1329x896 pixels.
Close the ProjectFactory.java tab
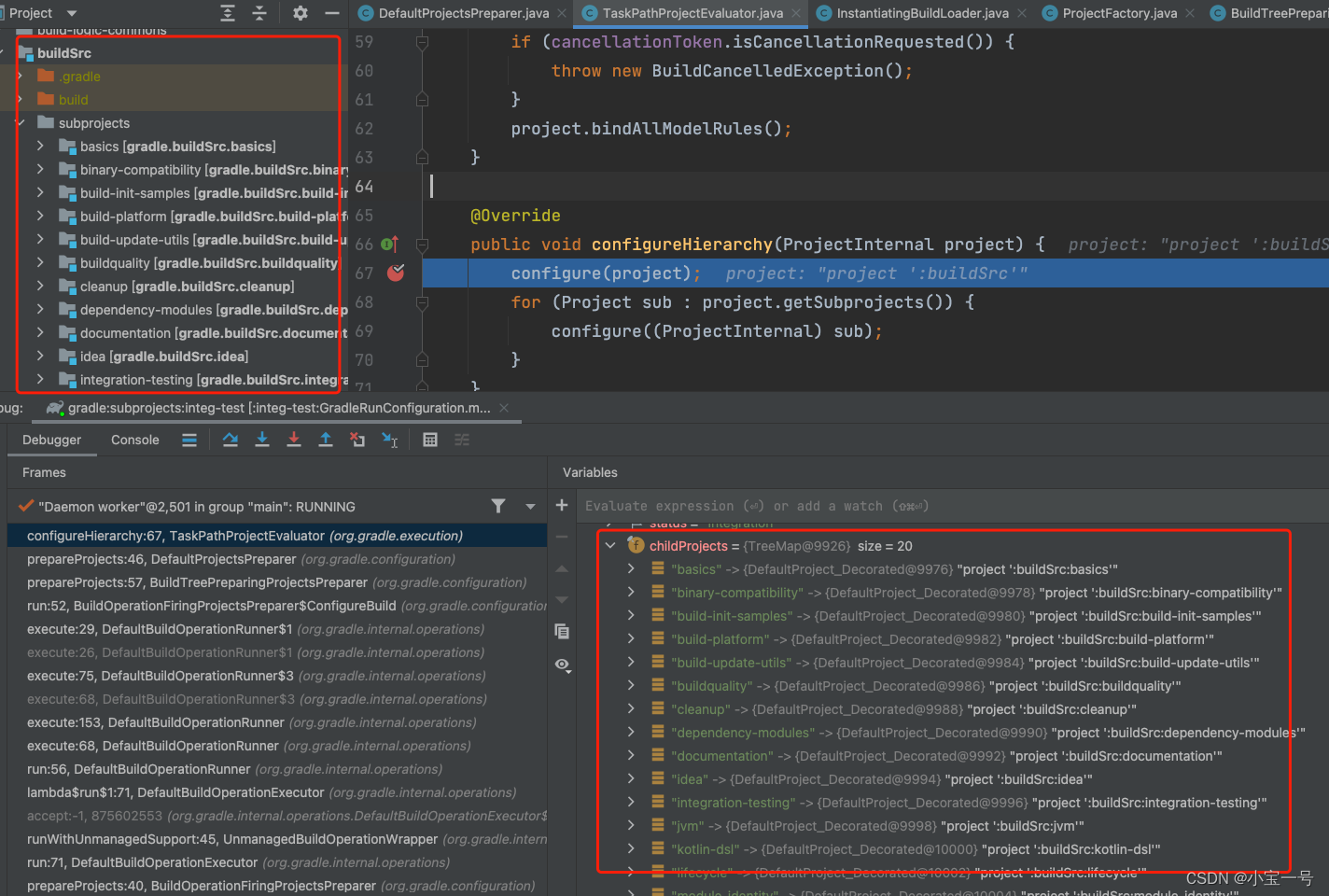tap(1189, 13)
